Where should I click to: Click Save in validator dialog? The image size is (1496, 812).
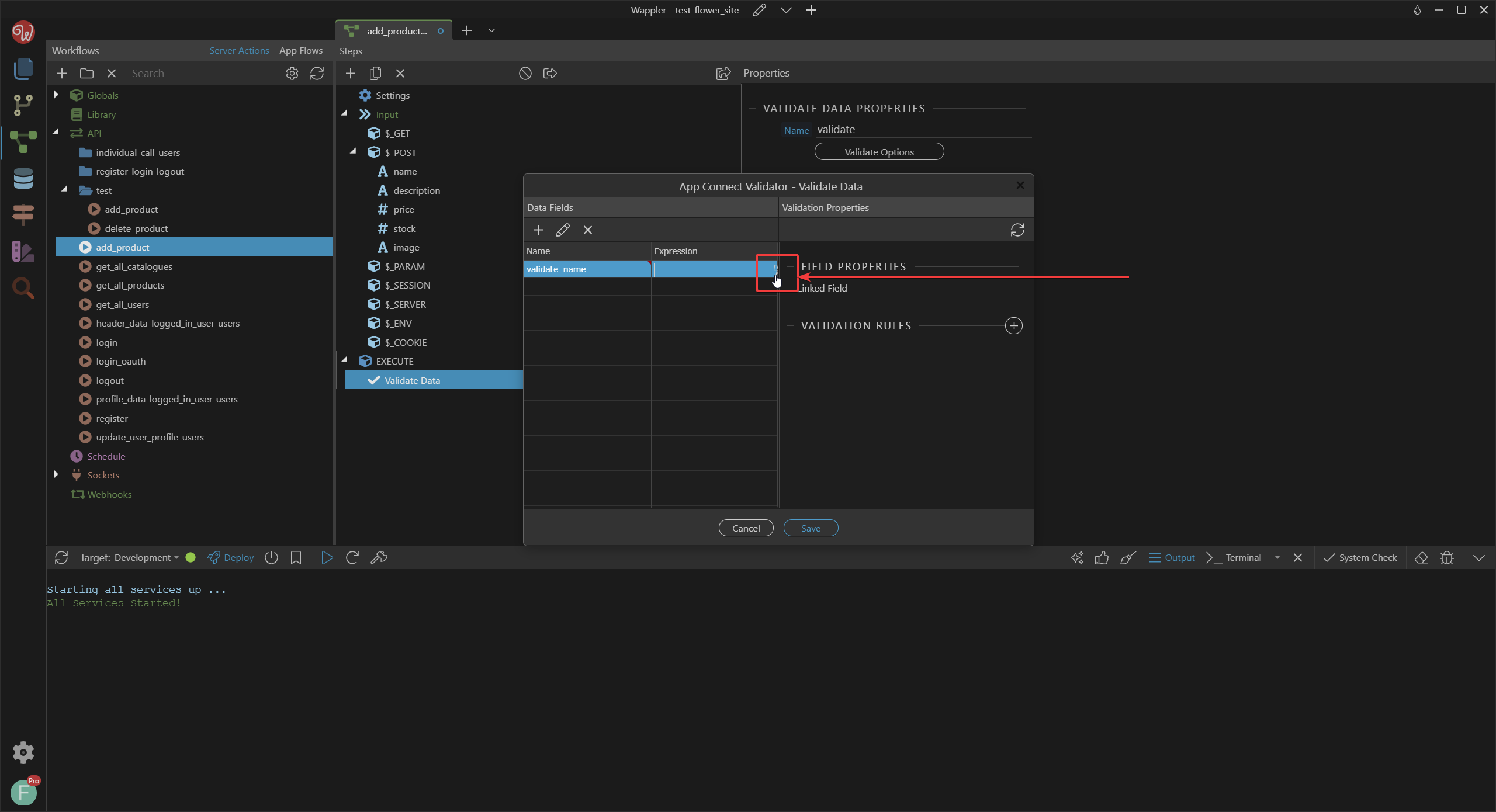click(811, 528)
